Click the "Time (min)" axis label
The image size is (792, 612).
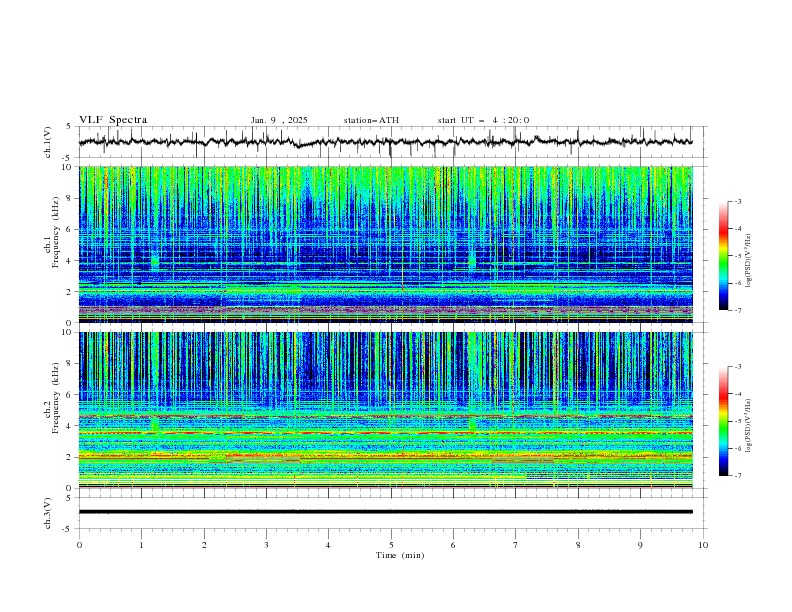coord(400,555)
